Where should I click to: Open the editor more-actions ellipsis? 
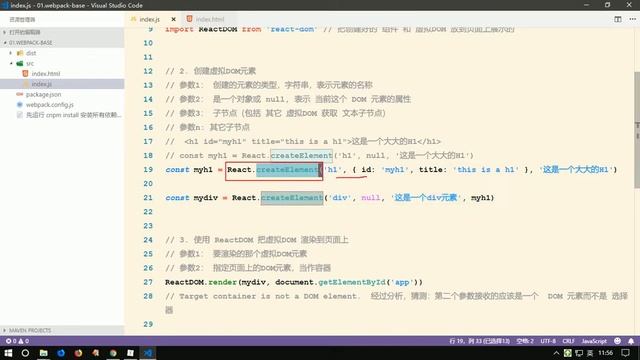pos(632,19)
